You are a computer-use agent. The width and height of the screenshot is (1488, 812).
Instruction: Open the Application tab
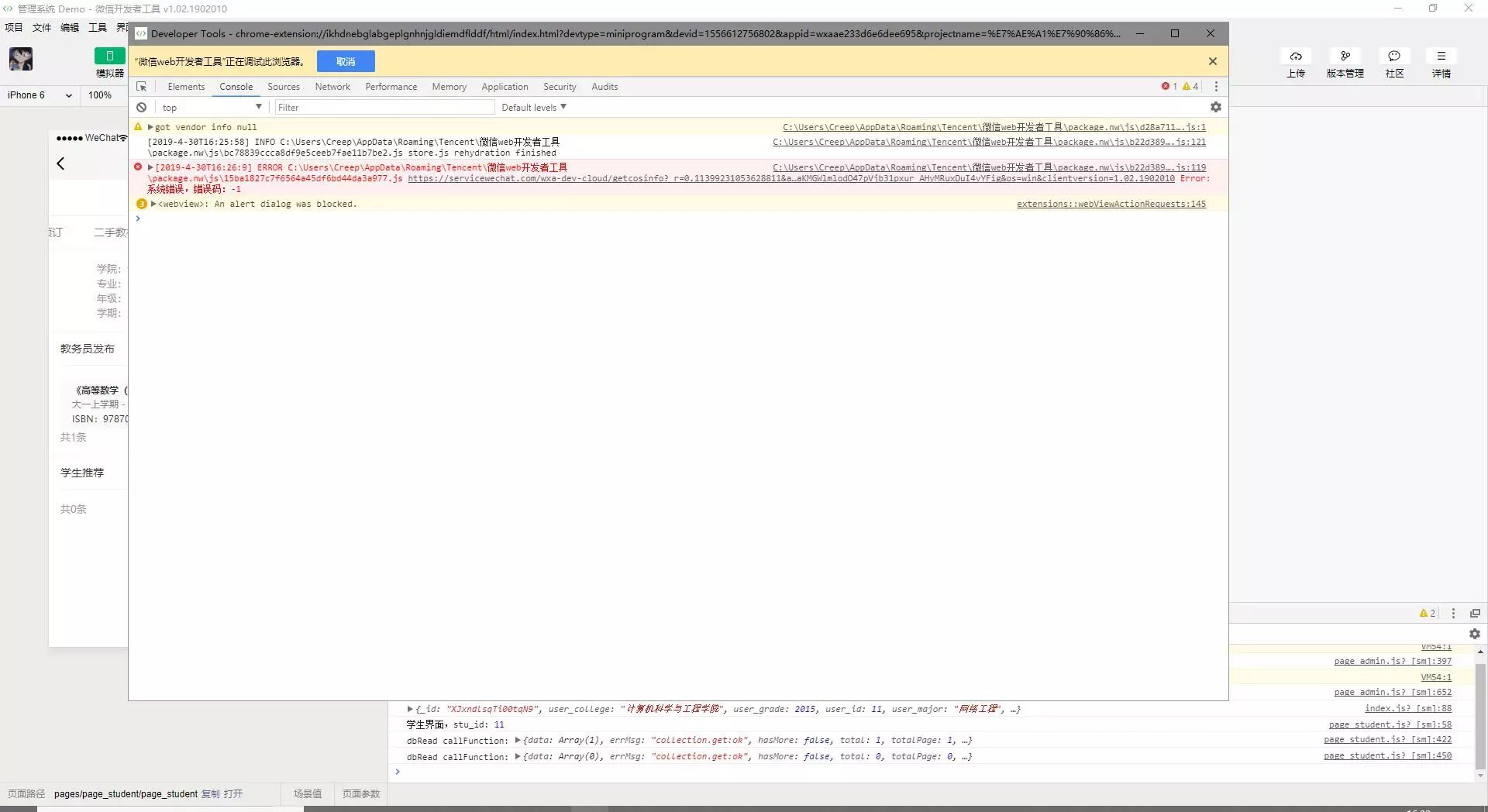click(505, 87)
